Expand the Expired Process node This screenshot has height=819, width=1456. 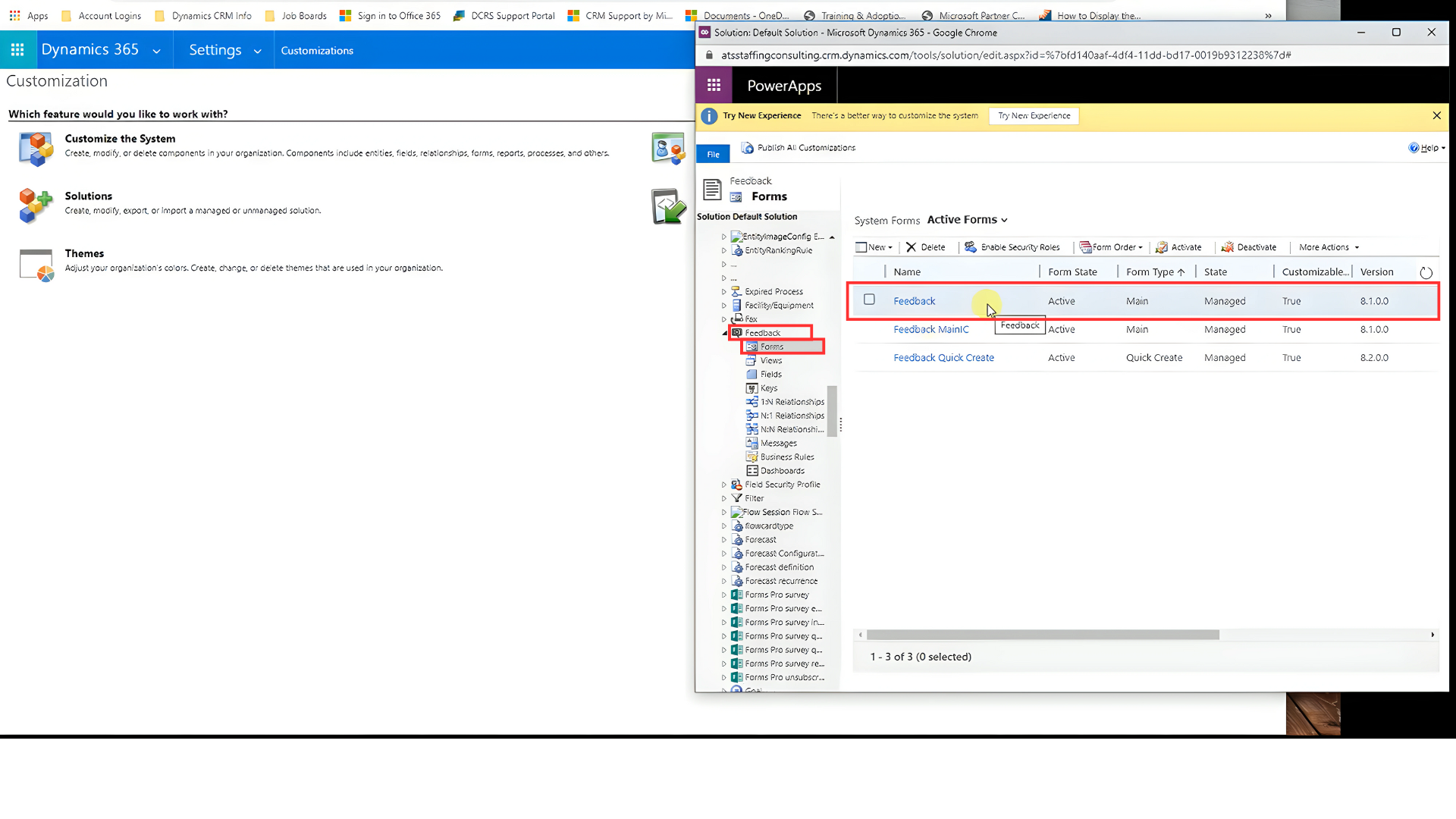click(723, 292)
